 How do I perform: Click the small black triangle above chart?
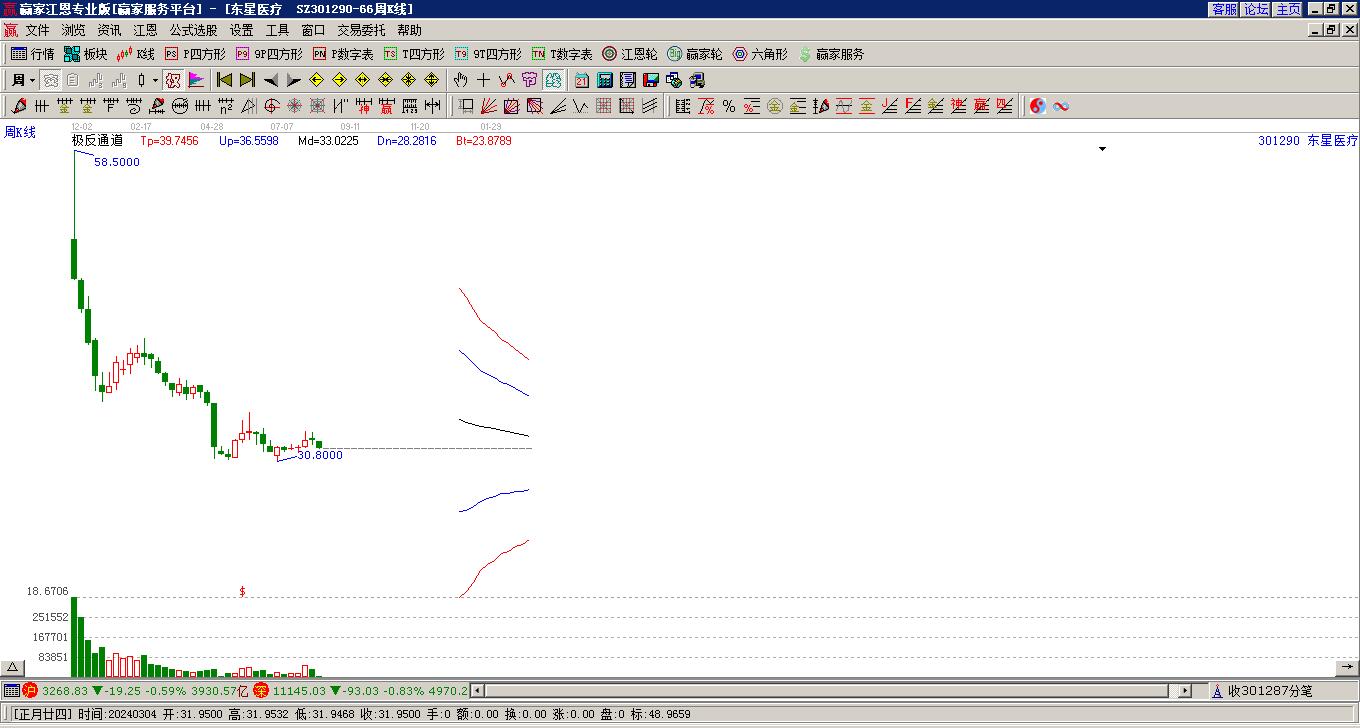(x=1102, y=149)
